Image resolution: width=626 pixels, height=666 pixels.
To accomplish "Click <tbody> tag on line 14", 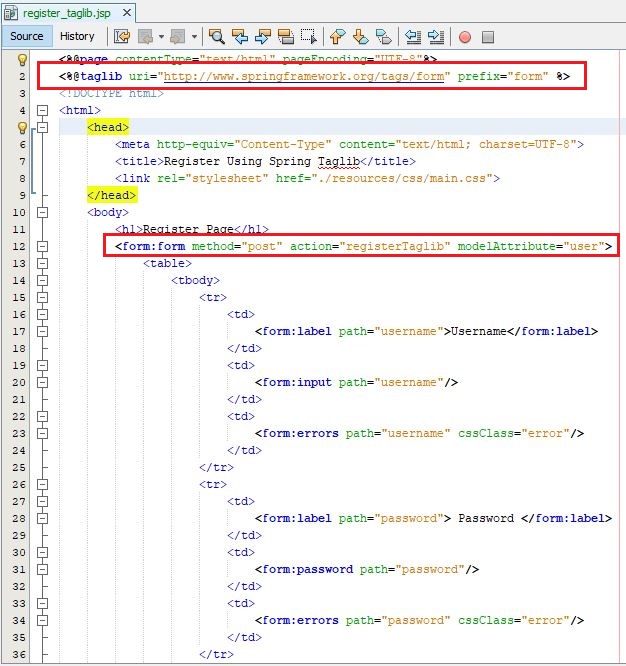I will (x=195, y=280).
